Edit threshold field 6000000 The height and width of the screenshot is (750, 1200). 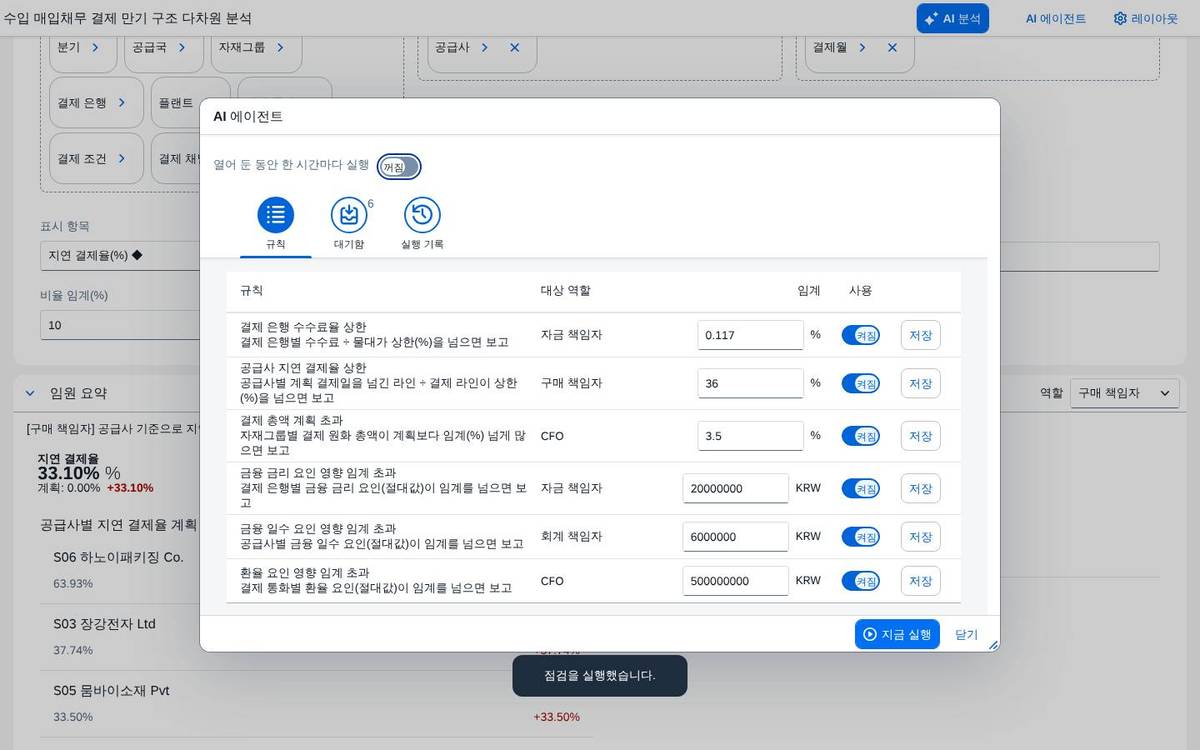click(x=736, y=536)
